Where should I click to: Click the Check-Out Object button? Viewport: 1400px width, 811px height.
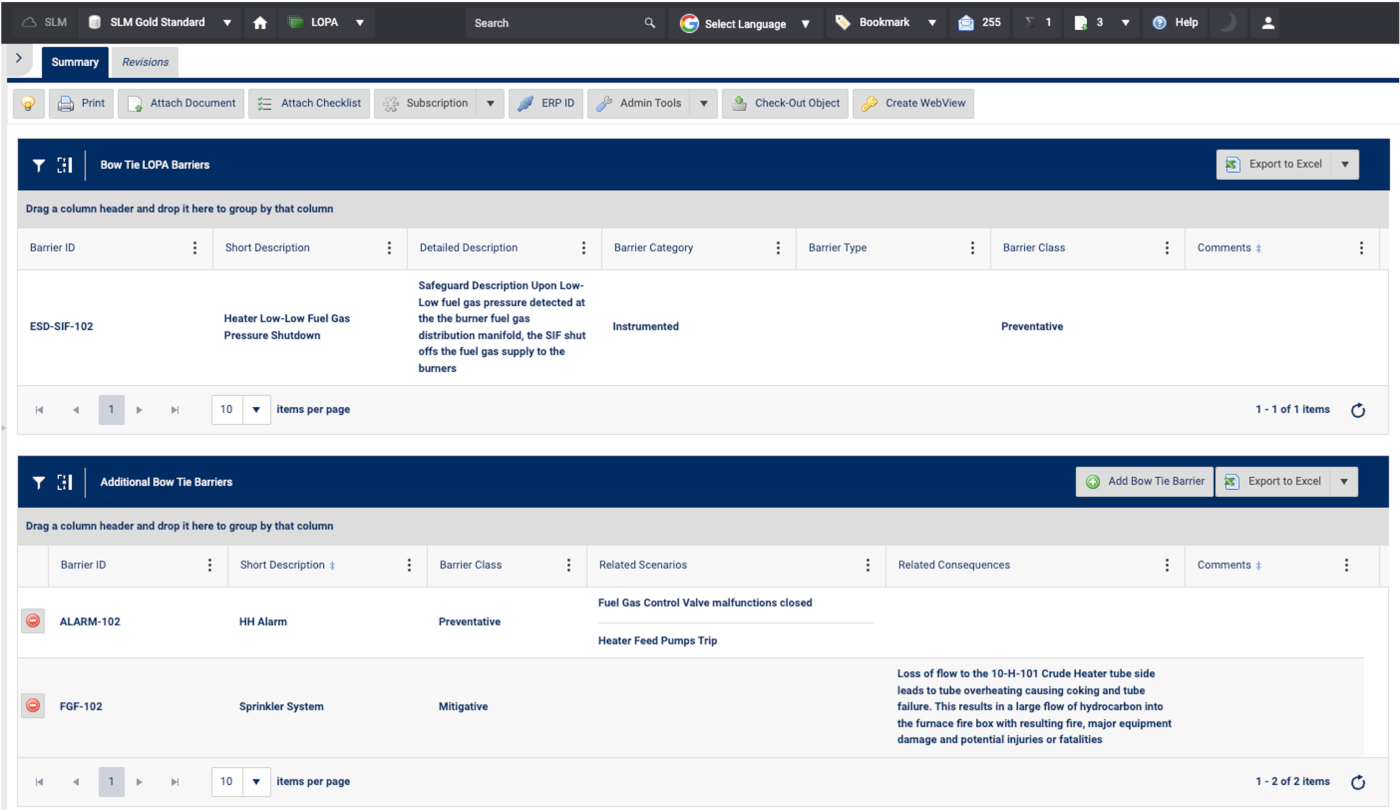pyautogui.click(x=786, y=103)
